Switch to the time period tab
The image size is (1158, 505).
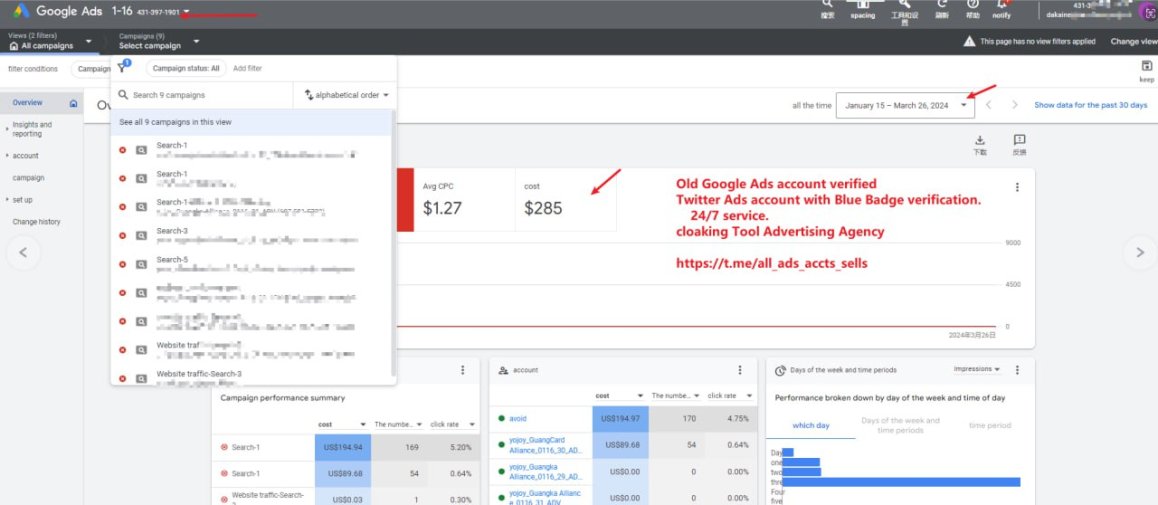point(990,425)
